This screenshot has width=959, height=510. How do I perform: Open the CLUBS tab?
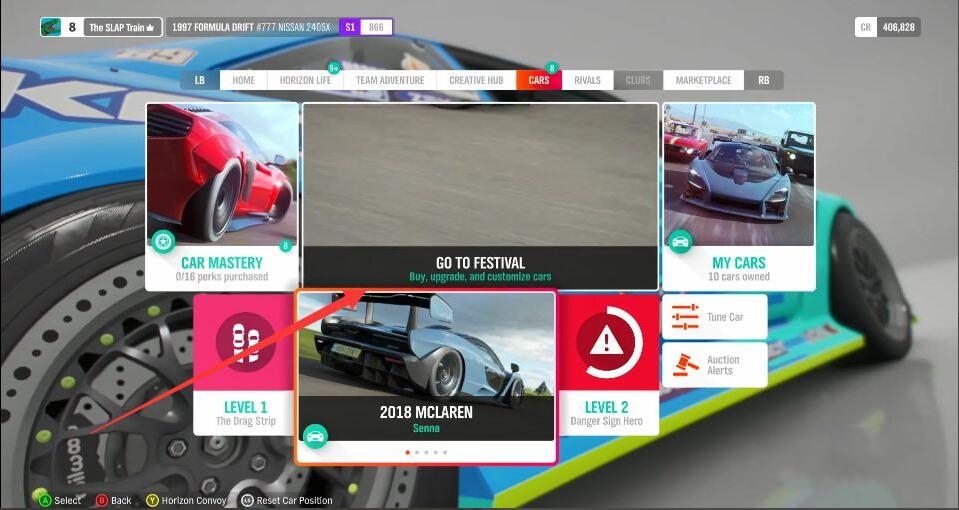coord(638,80)
